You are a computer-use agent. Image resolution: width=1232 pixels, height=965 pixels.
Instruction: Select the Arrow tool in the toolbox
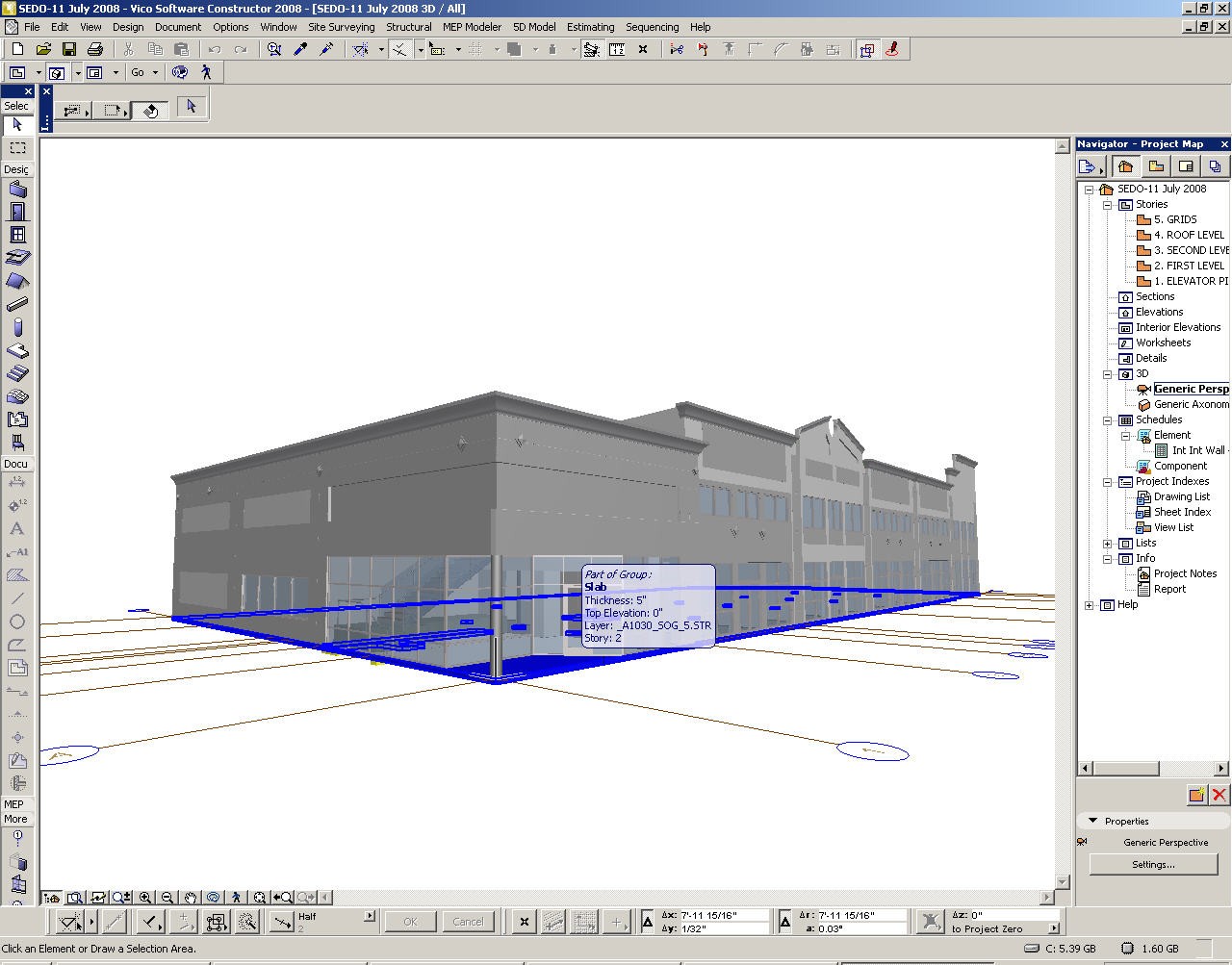[x=17, y=125]
